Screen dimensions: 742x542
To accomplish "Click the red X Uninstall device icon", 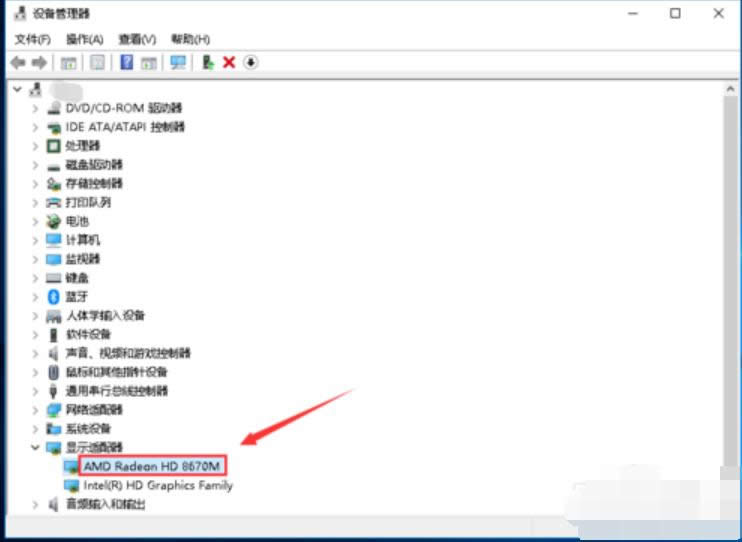I will pos(229,62).
